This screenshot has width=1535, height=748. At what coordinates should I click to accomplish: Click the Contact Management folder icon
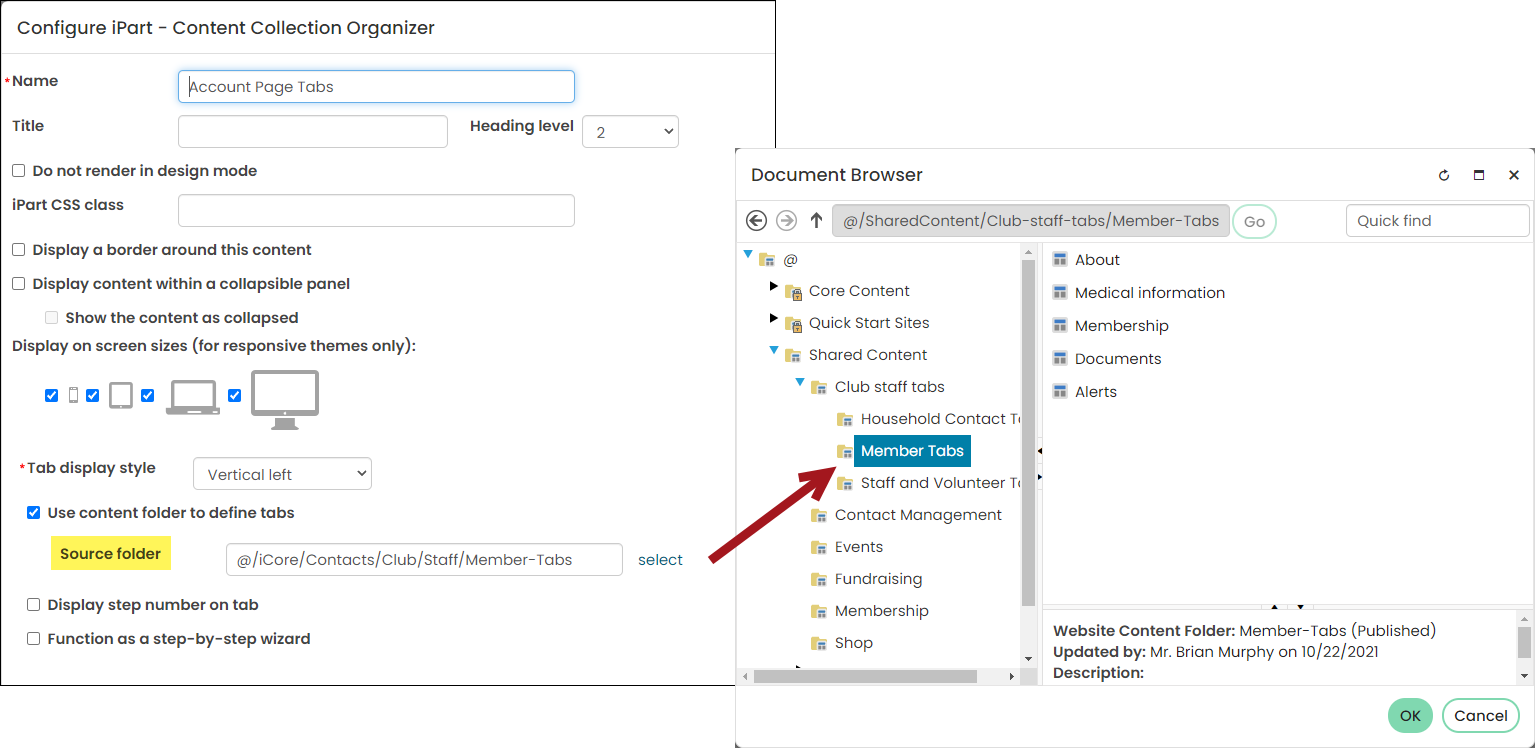[819, 515]
